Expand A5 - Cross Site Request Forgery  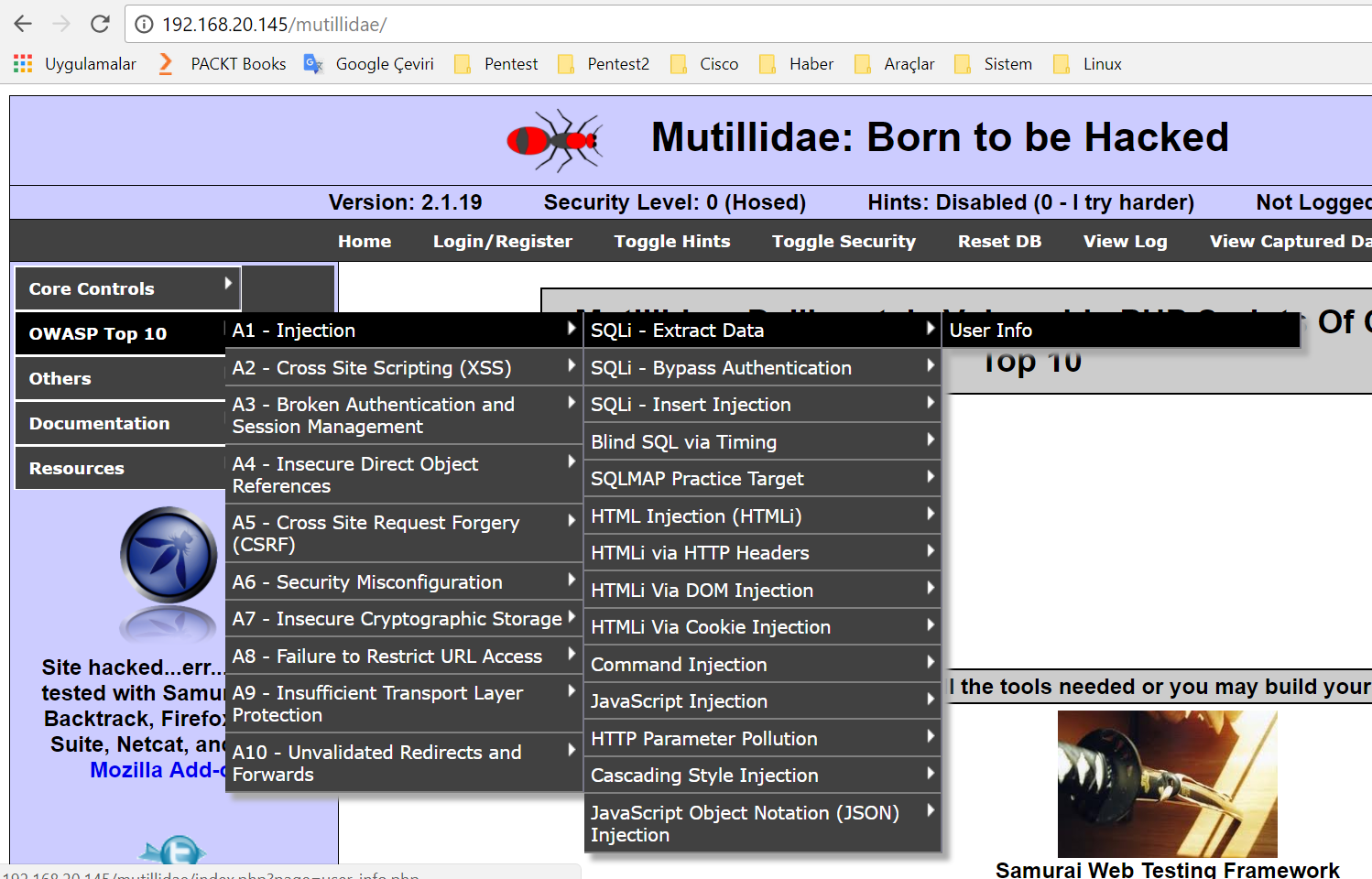coord(404,534)
